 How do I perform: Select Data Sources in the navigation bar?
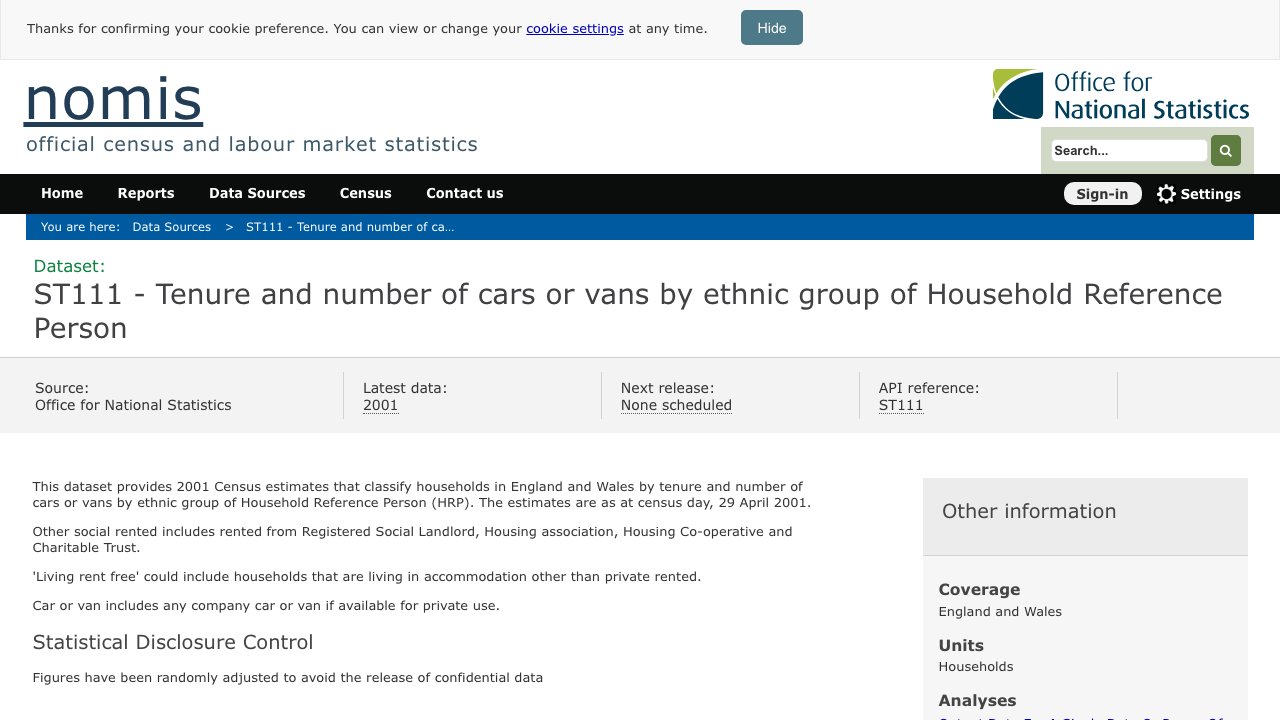[x=257, y=193]
